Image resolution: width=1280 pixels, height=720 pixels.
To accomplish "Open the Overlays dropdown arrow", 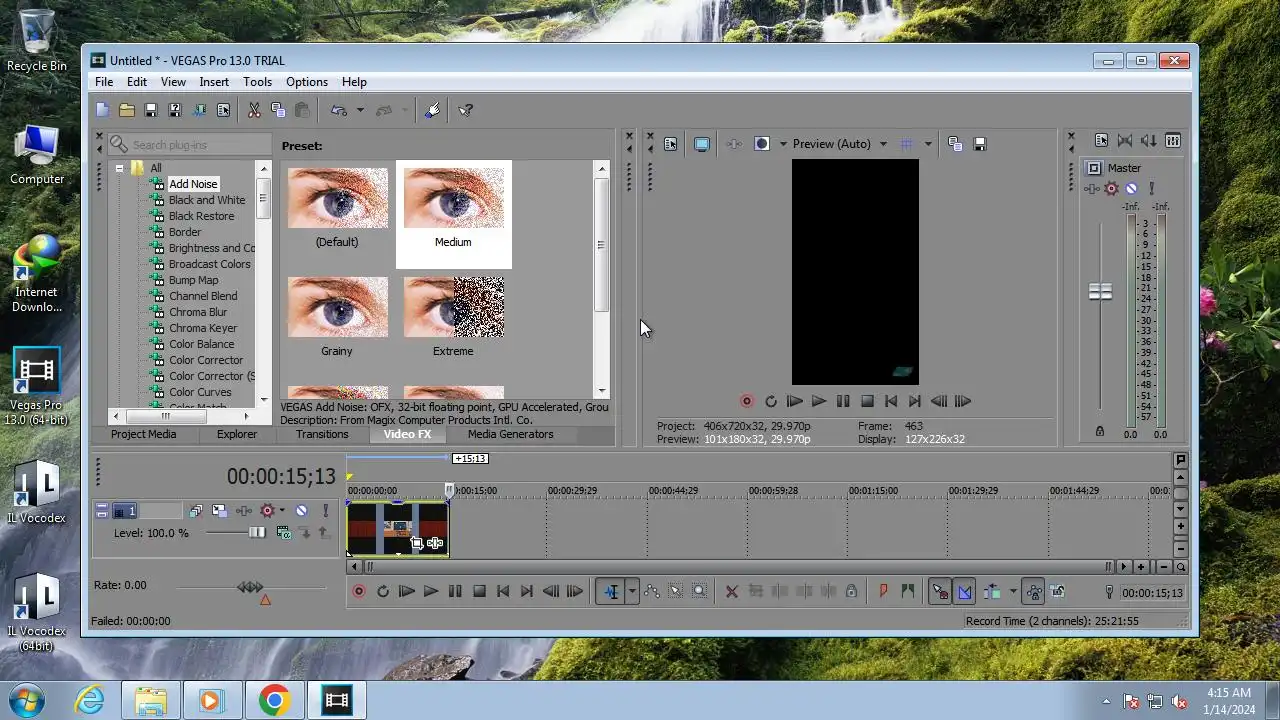I will (x=928, y=144).
